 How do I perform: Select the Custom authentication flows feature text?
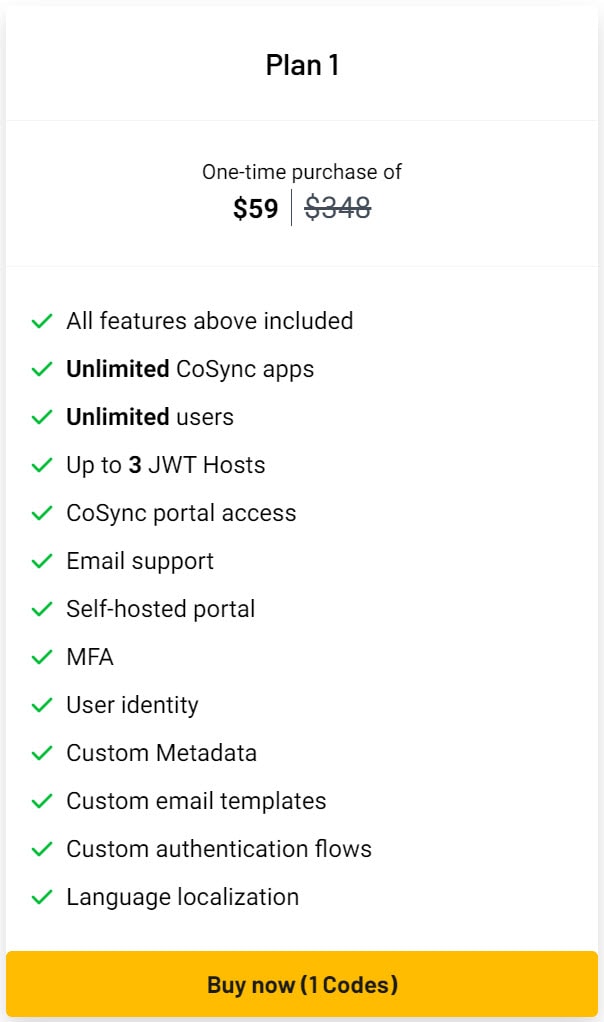tap(218, 849)
